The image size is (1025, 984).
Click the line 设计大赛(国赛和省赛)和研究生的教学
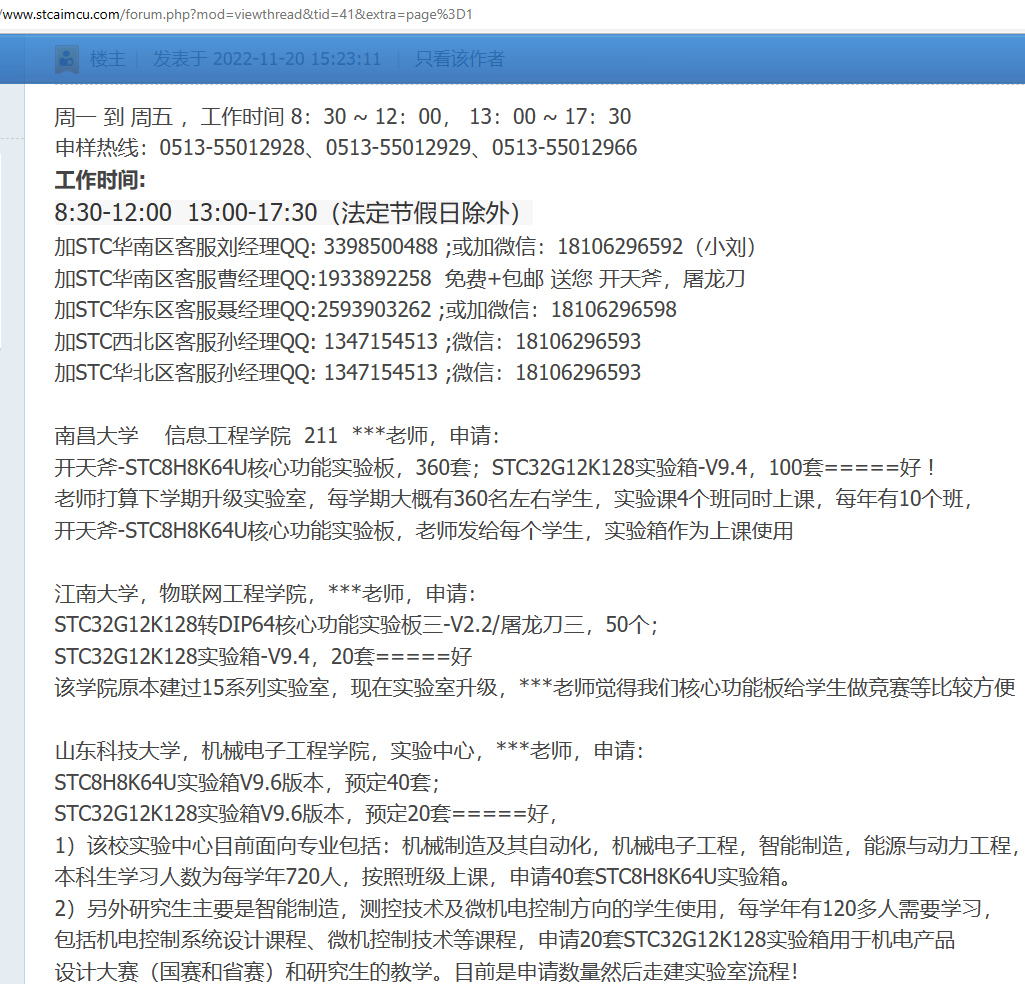tap(427, 971)
